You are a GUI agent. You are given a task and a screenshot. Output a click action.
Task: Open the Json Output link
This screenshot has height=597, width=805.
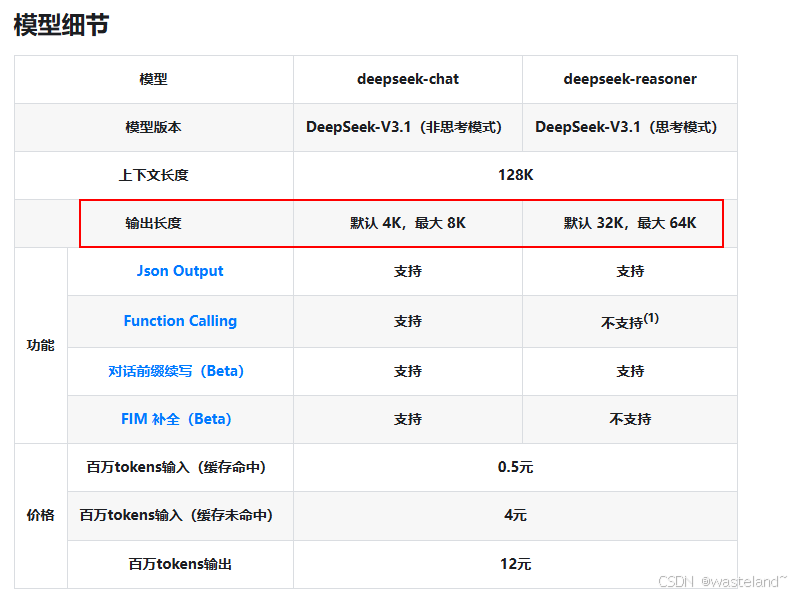pyautogui.click(x=180, y=271)
